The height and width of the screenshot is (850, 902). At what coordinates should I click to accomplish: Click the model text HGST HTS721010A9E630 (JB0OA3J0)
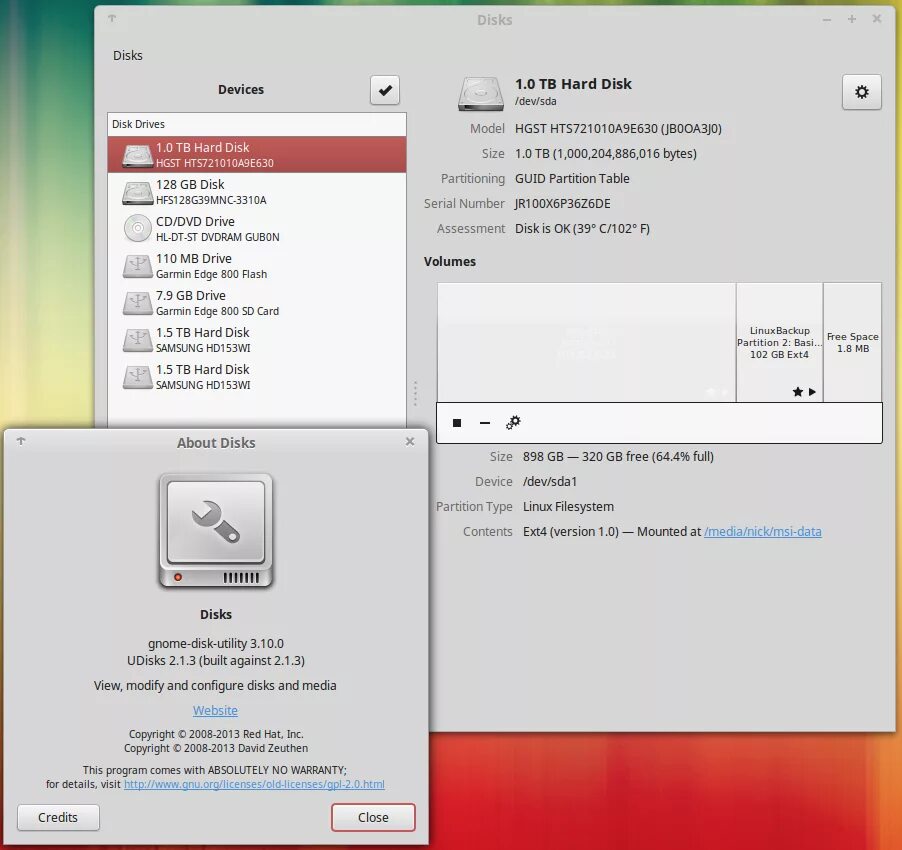(618, 129)
